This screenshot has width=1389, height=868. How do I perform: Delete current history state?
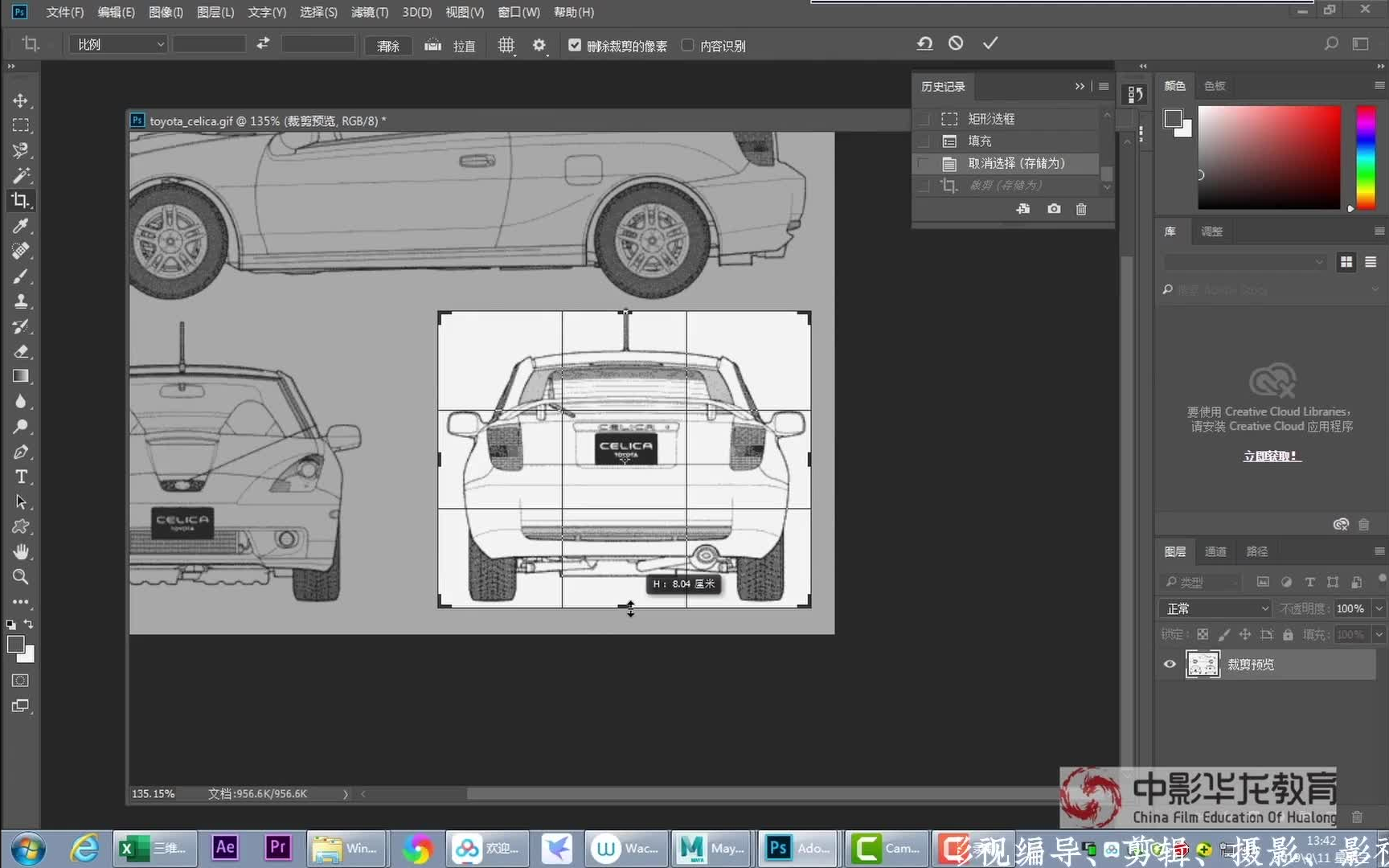click(x=1081, y=209)
